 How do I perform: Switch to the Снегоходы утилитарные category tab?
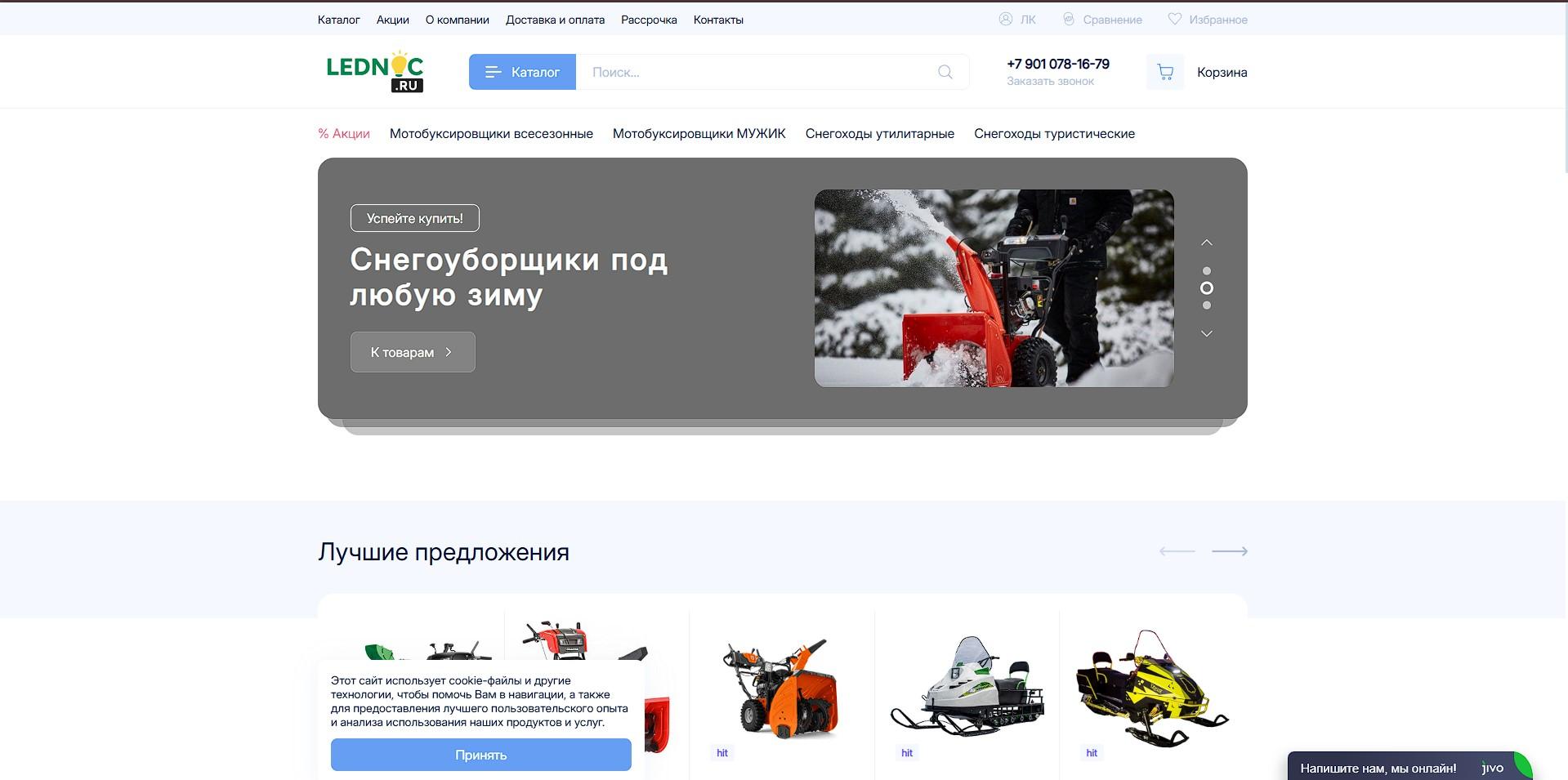point(880,133)
